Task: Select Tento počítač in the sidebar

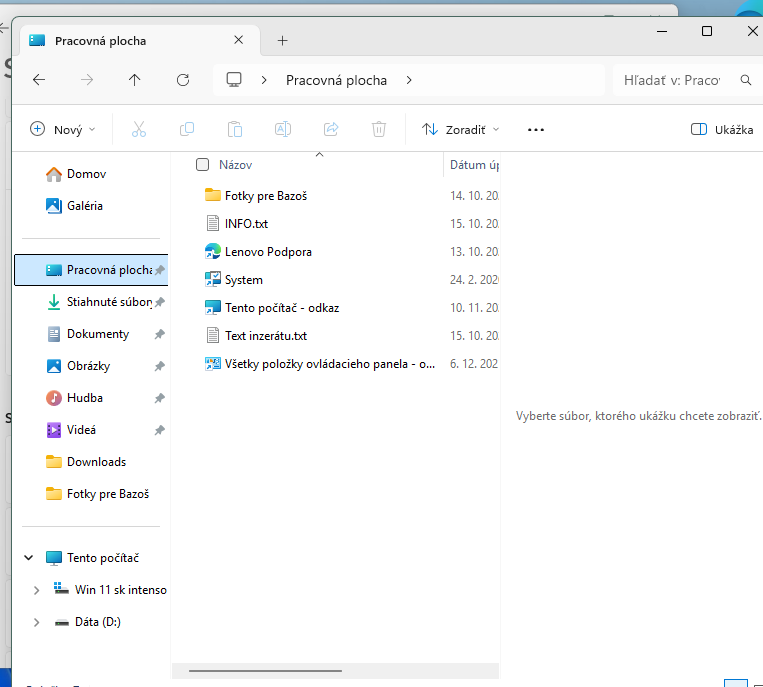Action: [92, 558]
